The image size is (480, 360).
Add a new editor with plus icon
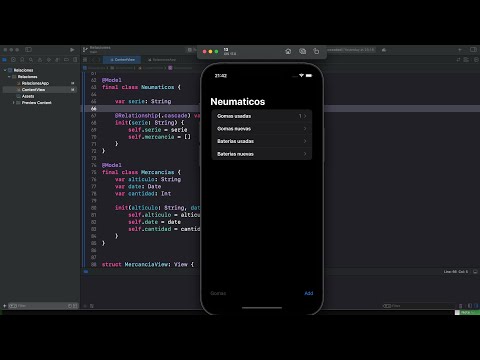click(460, 50)
